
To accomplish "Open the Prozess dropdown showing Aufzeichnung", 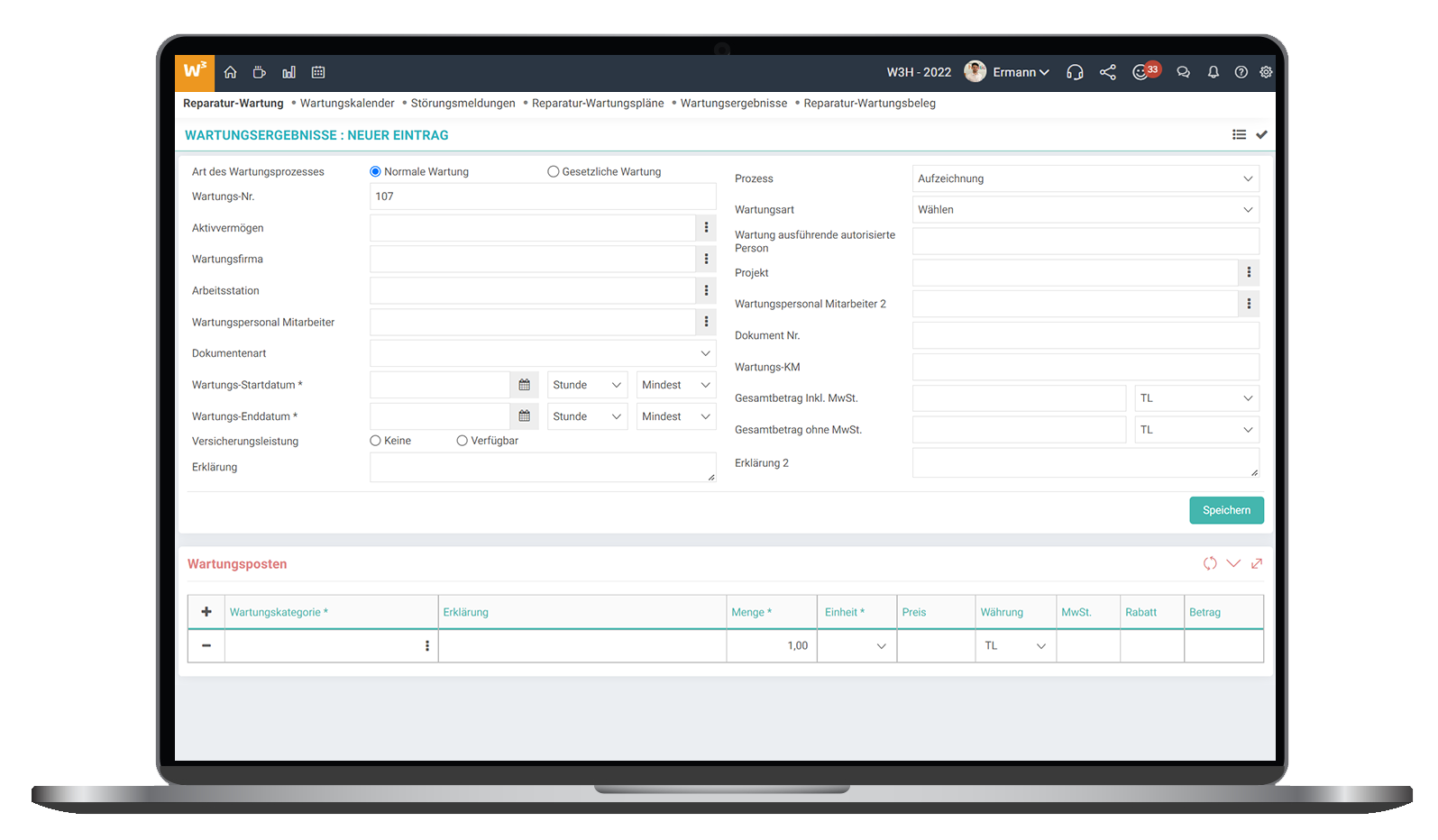I will 1085,178.
